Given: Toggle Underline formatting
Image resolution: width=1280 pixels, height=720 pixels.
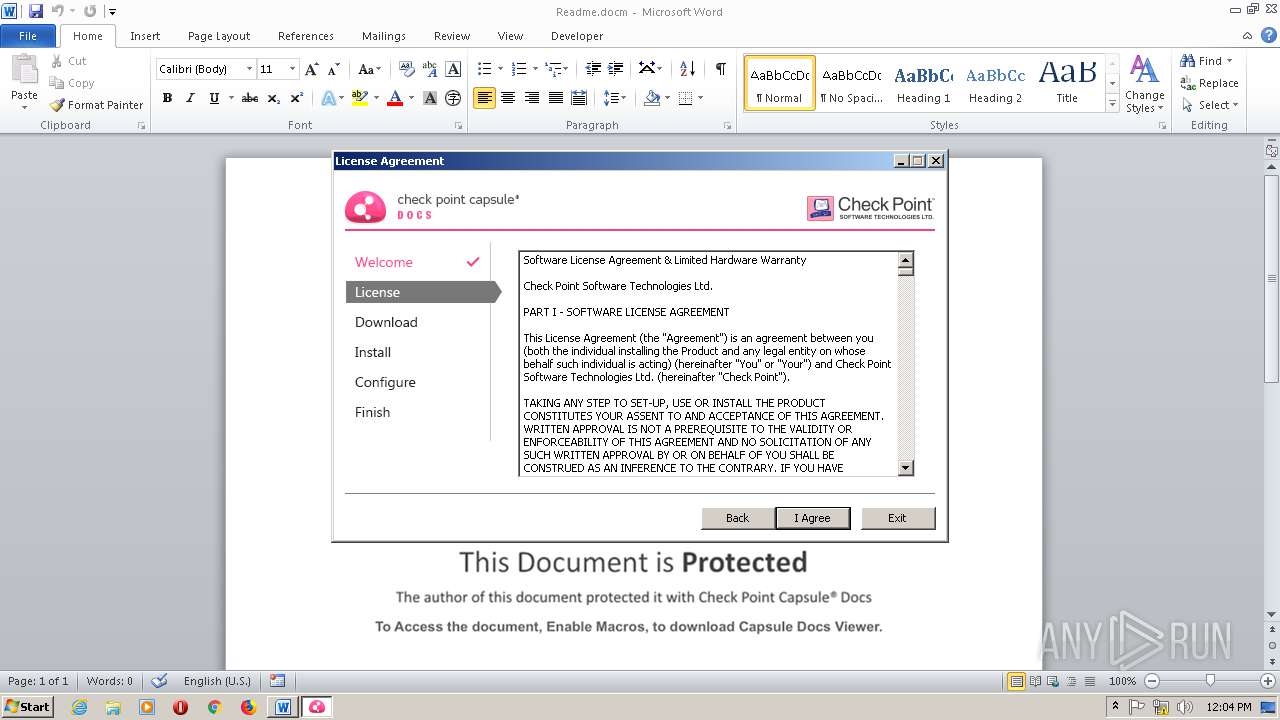Looking at the screenshot, I should coord(213,98).
